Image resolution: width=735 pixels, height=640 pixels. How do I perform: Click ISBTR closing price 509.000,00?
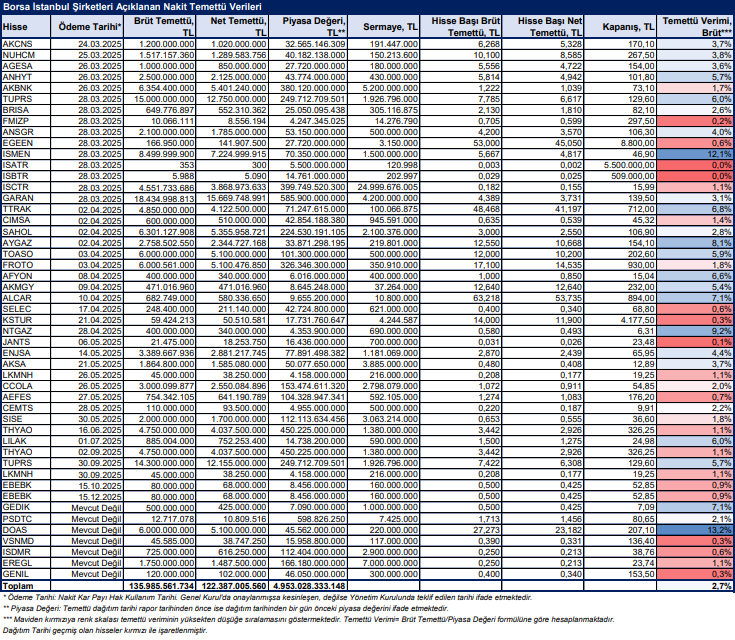click(620, 176)
